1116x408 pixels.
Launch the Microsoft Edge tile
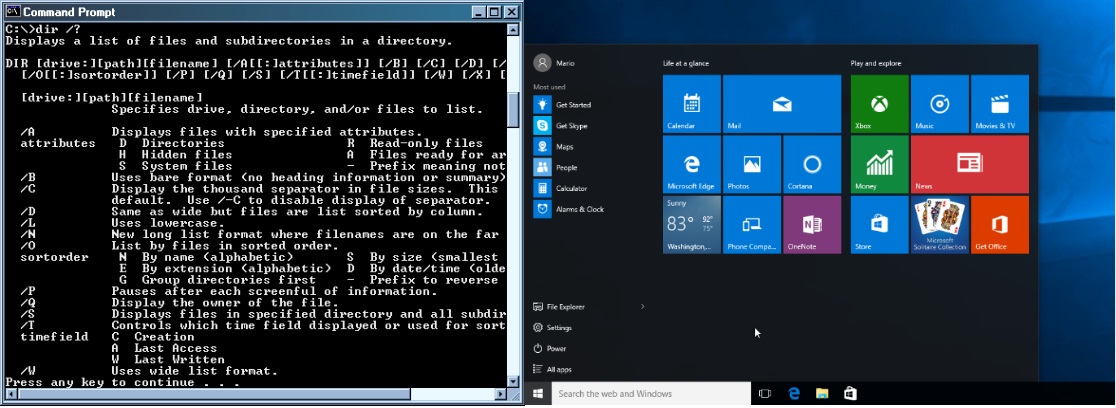(x=691, y=164)
